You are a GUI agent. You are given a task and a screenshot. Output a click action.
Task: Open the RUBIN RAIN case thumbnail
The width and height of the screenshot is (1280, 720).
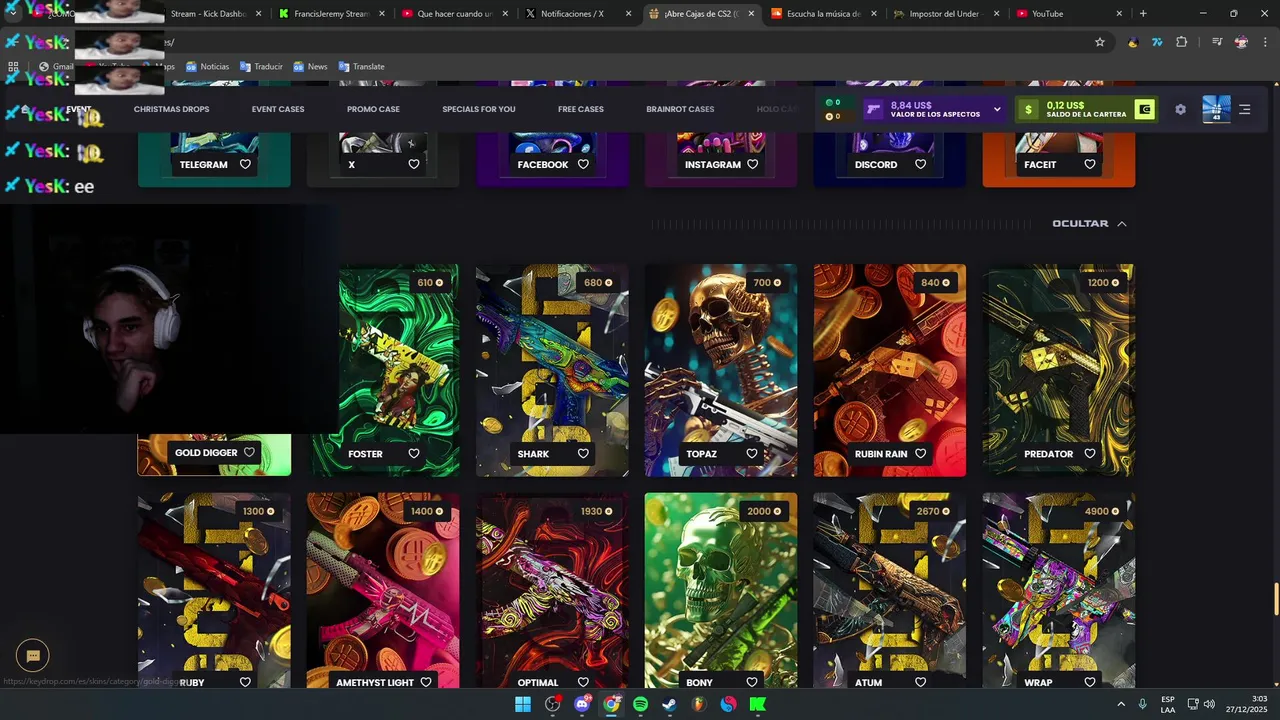click(890, 370)
